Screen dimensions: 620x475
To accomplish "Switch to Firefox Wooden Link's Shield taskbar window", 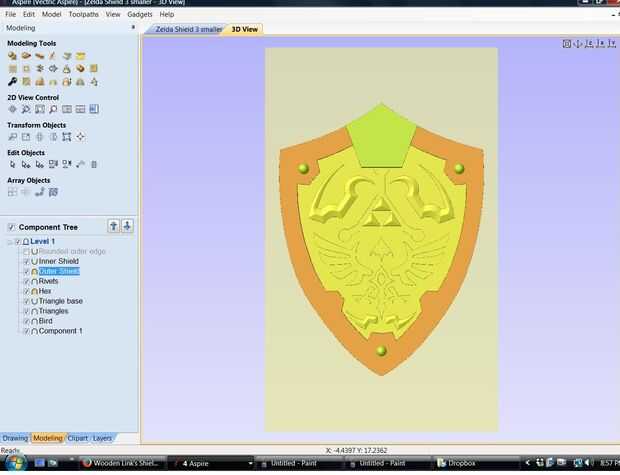I will click(121, 463).
